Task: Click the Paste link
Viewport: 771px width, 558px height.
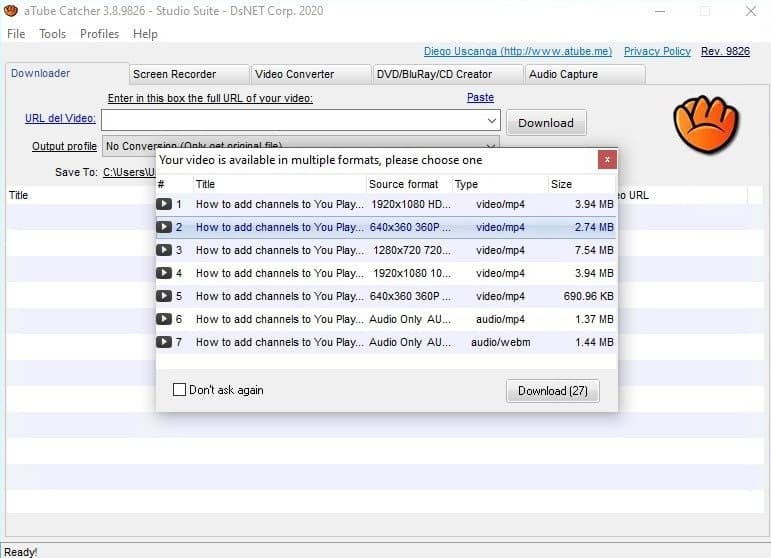Action: click(480, 98)
